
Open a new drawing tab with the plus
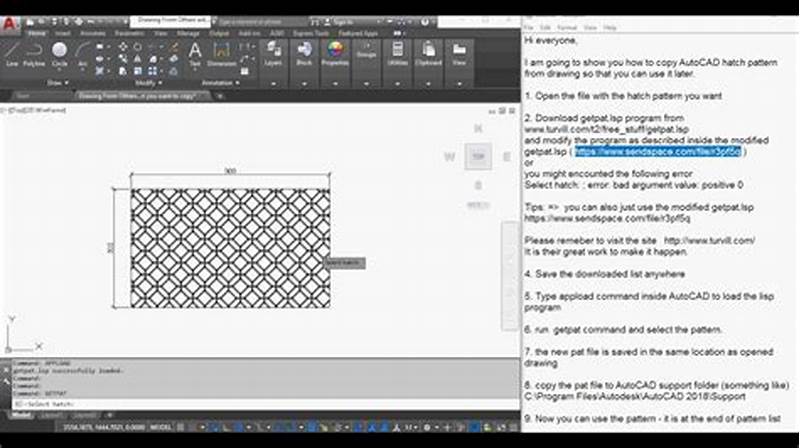click(220, 96)
